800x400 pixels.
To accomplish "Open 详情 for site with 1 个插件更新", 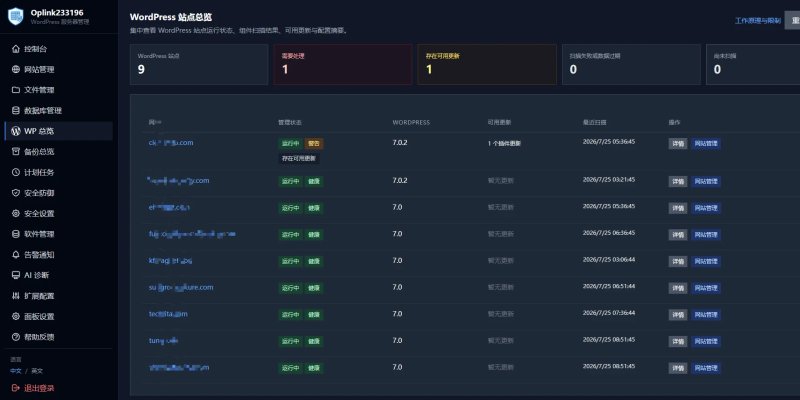I will [678, 144].
